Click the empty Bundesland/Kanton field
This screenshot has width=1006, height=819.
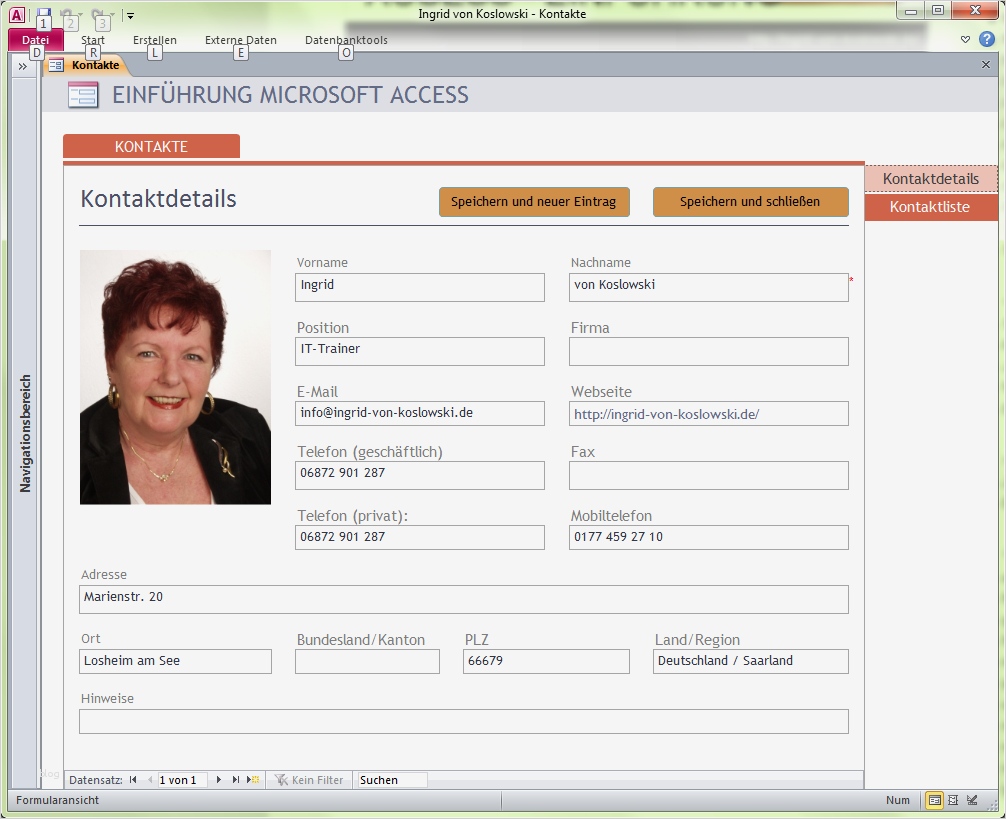(367, 661)
